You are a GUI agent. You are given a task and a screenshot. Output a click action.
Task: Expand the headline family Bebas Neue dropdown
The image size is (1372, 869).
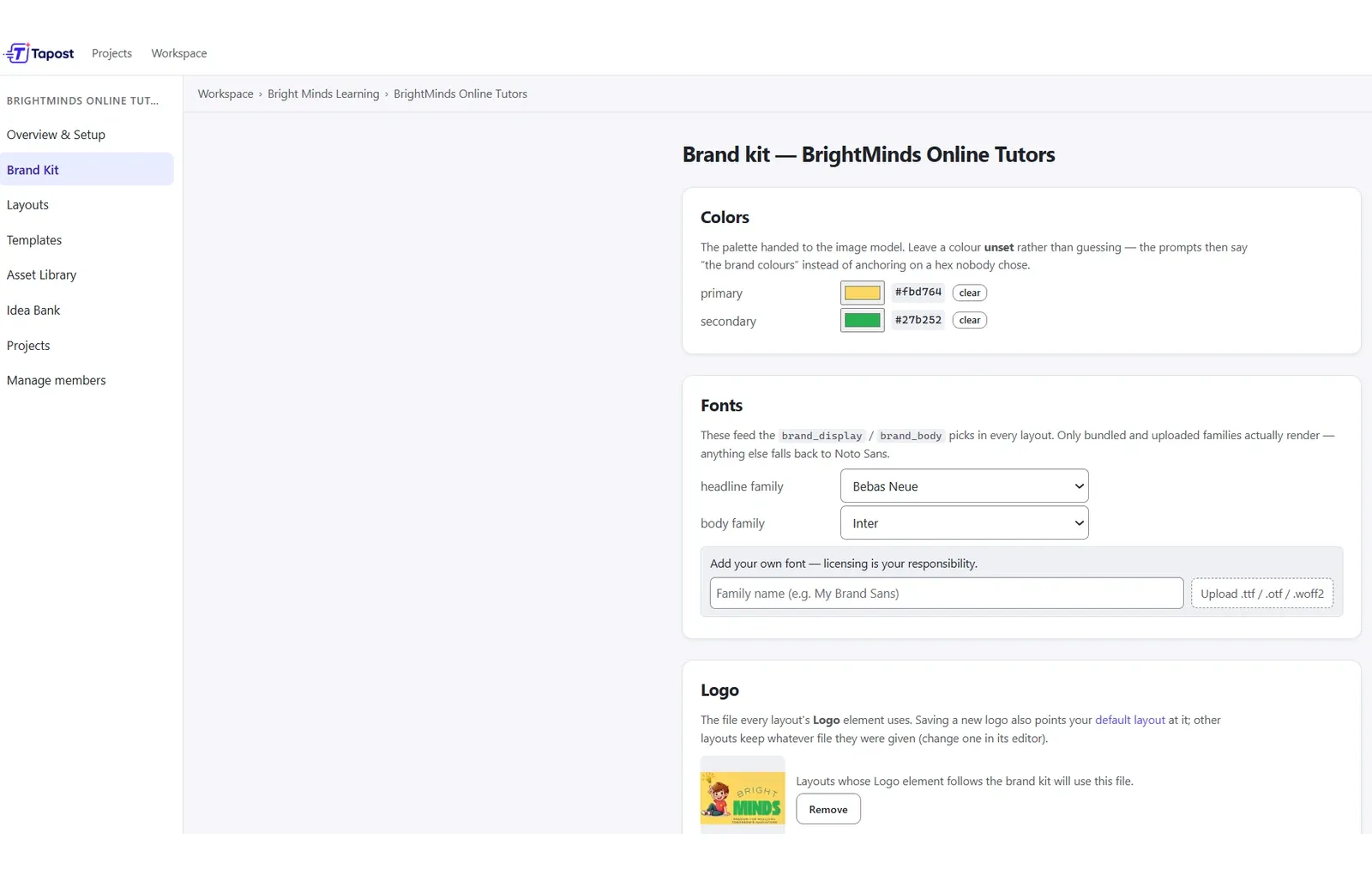[x=965, y=486]
